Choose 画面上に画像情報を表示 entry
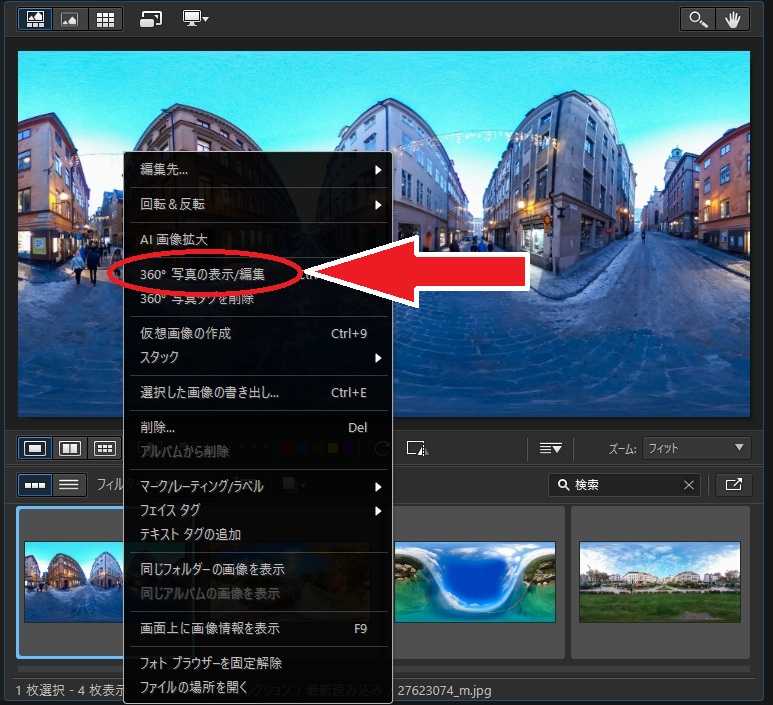773x705 pixels. [258, 629]
